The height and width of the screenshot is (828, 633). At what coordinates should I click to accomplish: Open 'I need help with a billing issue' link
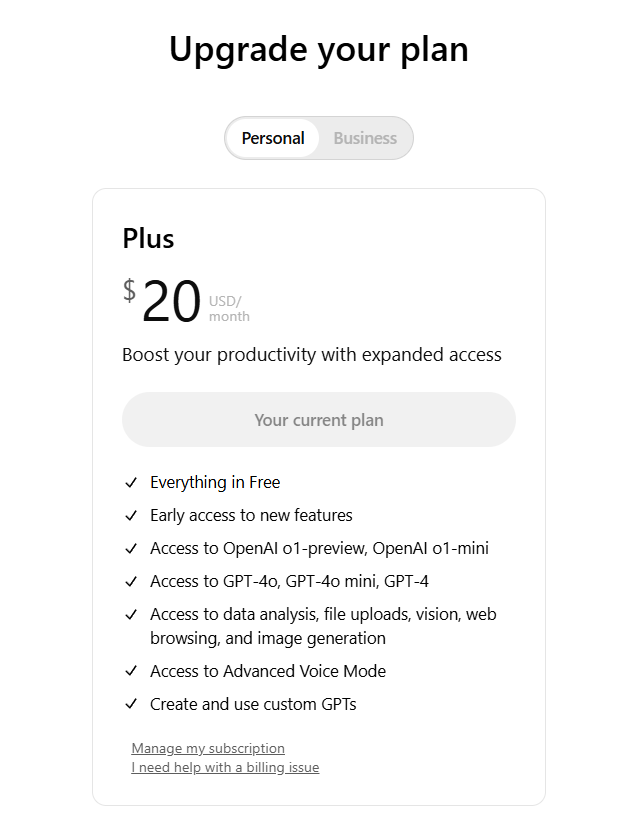[x=225, y=768]
